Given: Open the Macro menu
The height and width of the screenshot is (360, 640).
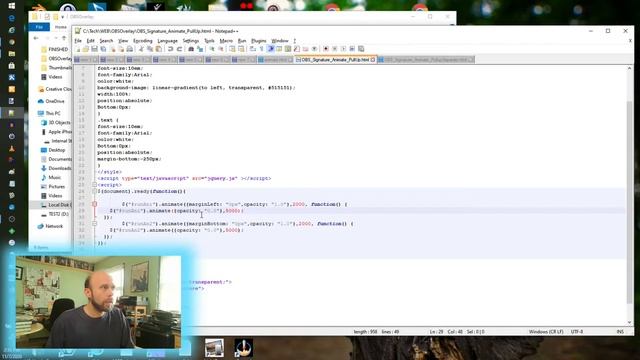Looking at the screenshot, I should (226, 41).
